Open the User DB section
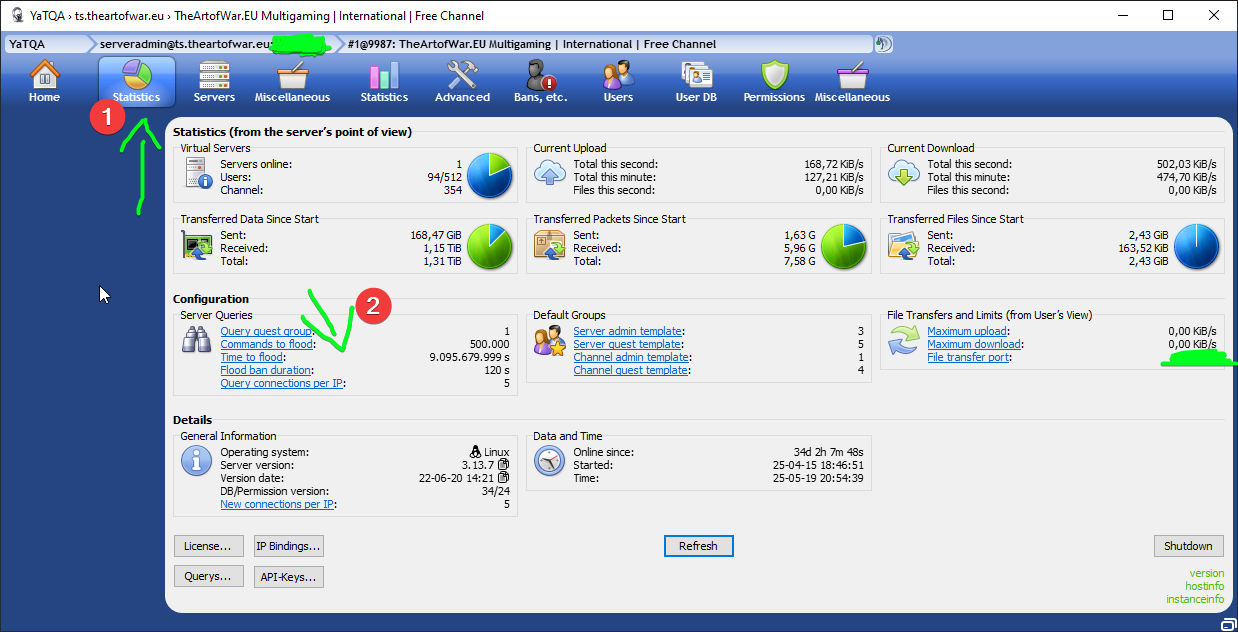This screenshot has width=1238, height=632. pyautogui.click(x=696, y=82)
